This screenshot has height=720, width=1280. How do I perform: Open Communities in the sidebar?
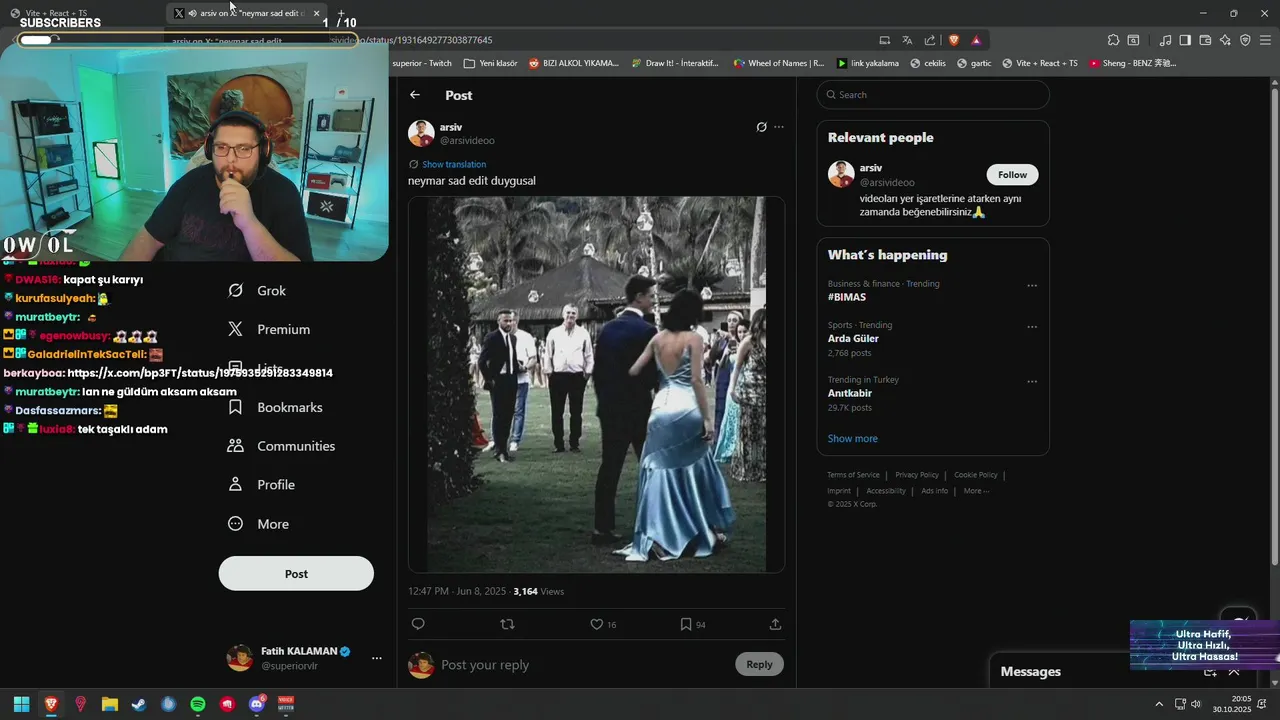[282, 446]
